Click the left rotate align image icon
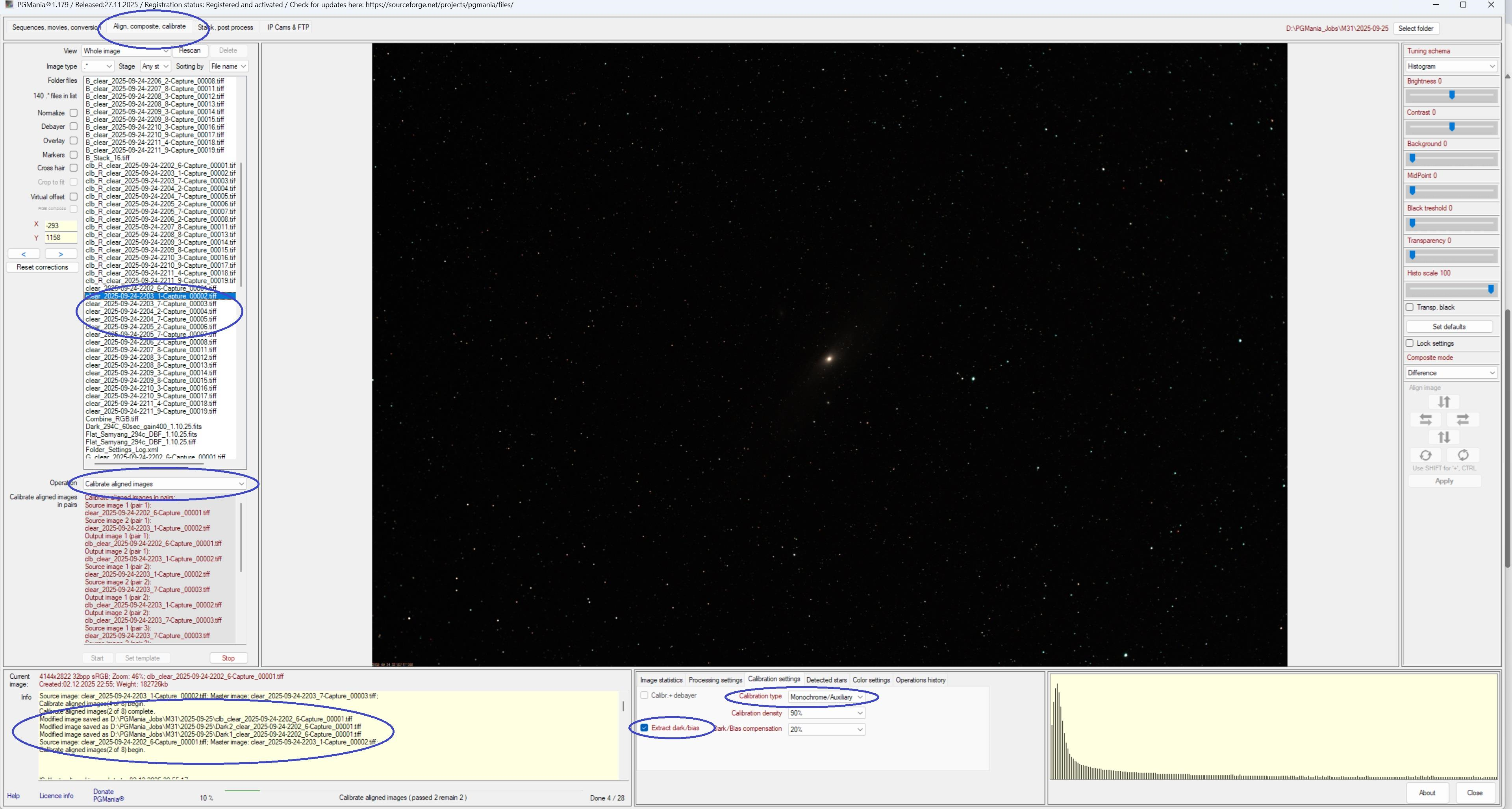1512x809 pixels. coord(1425,455)
